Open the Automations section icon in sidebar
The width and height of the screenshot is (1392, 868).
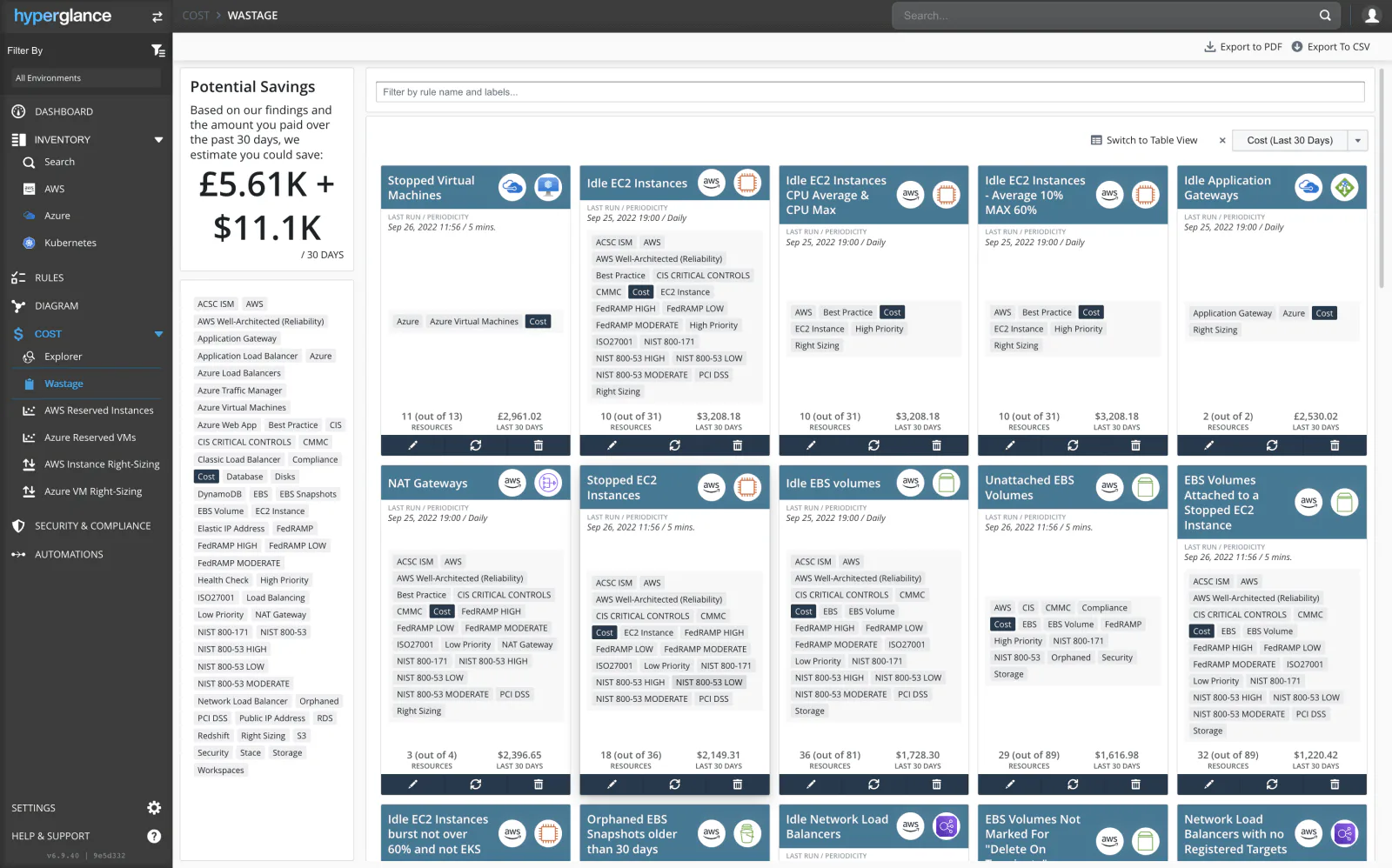(18, 554)
